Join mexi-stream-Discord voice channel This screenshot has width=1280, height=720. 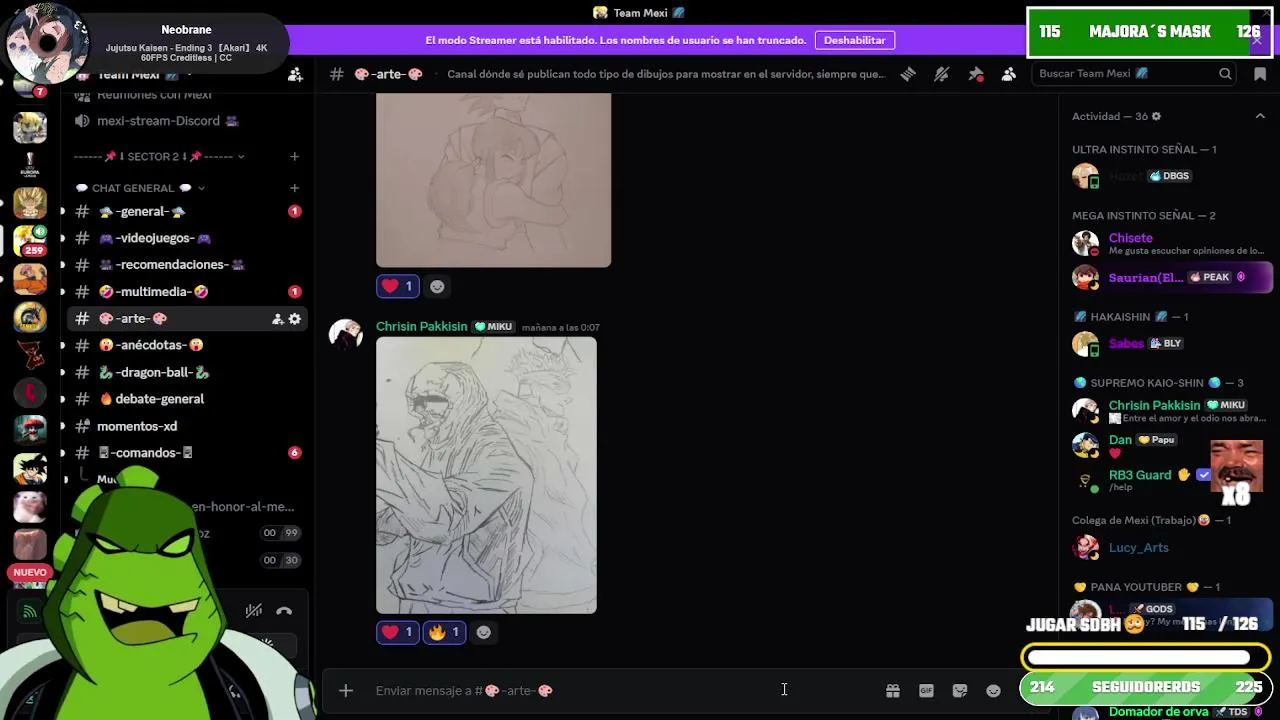(x=188, y=121)
